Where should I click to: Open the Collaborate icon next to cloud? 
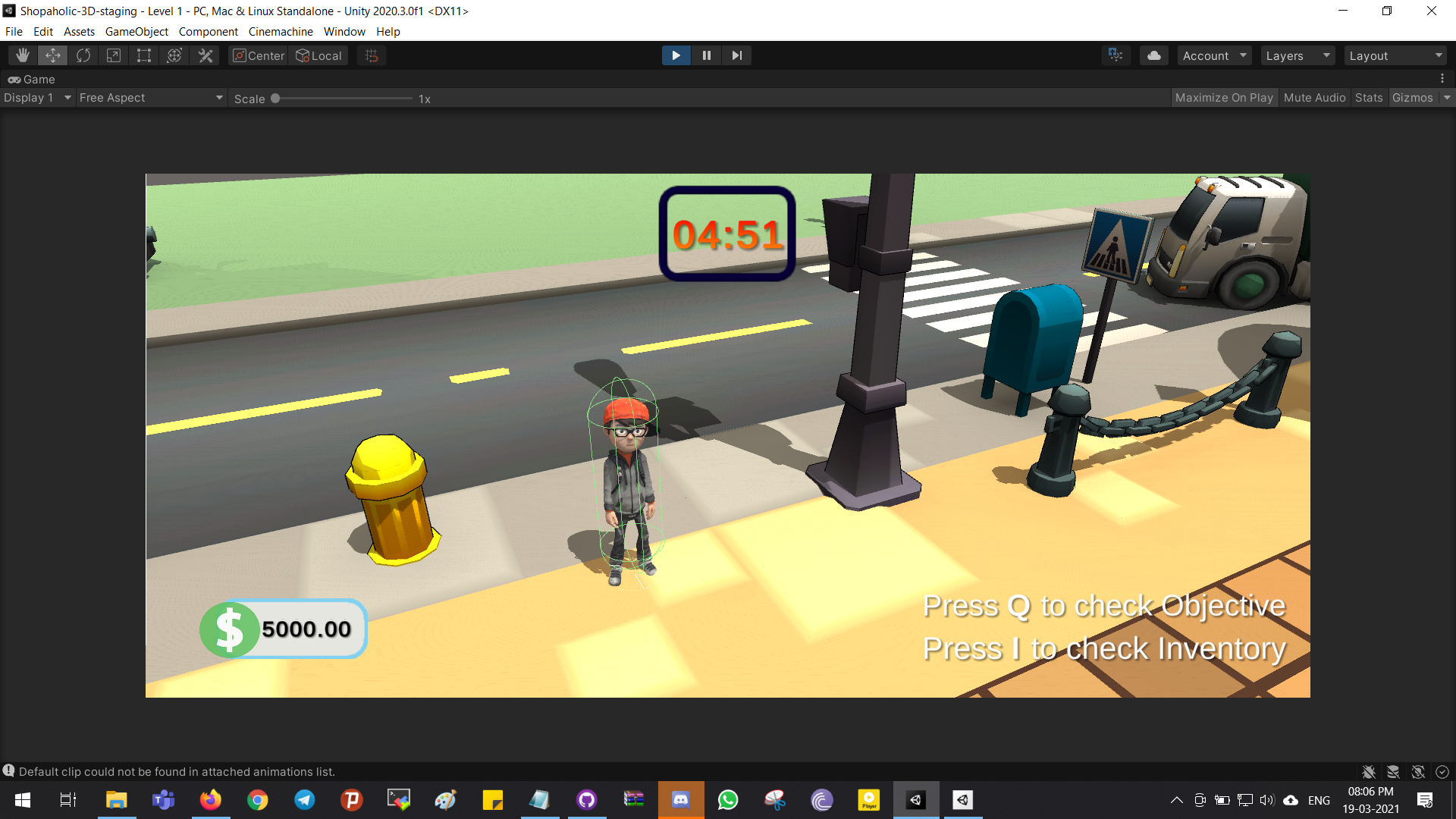(1116, 55)
